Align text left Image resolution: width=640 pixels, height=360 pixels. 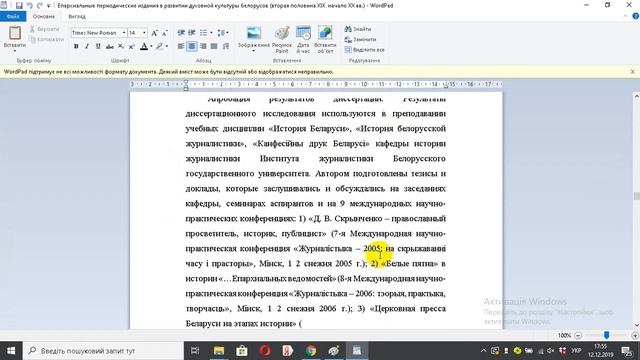click(x=181, y=47)
